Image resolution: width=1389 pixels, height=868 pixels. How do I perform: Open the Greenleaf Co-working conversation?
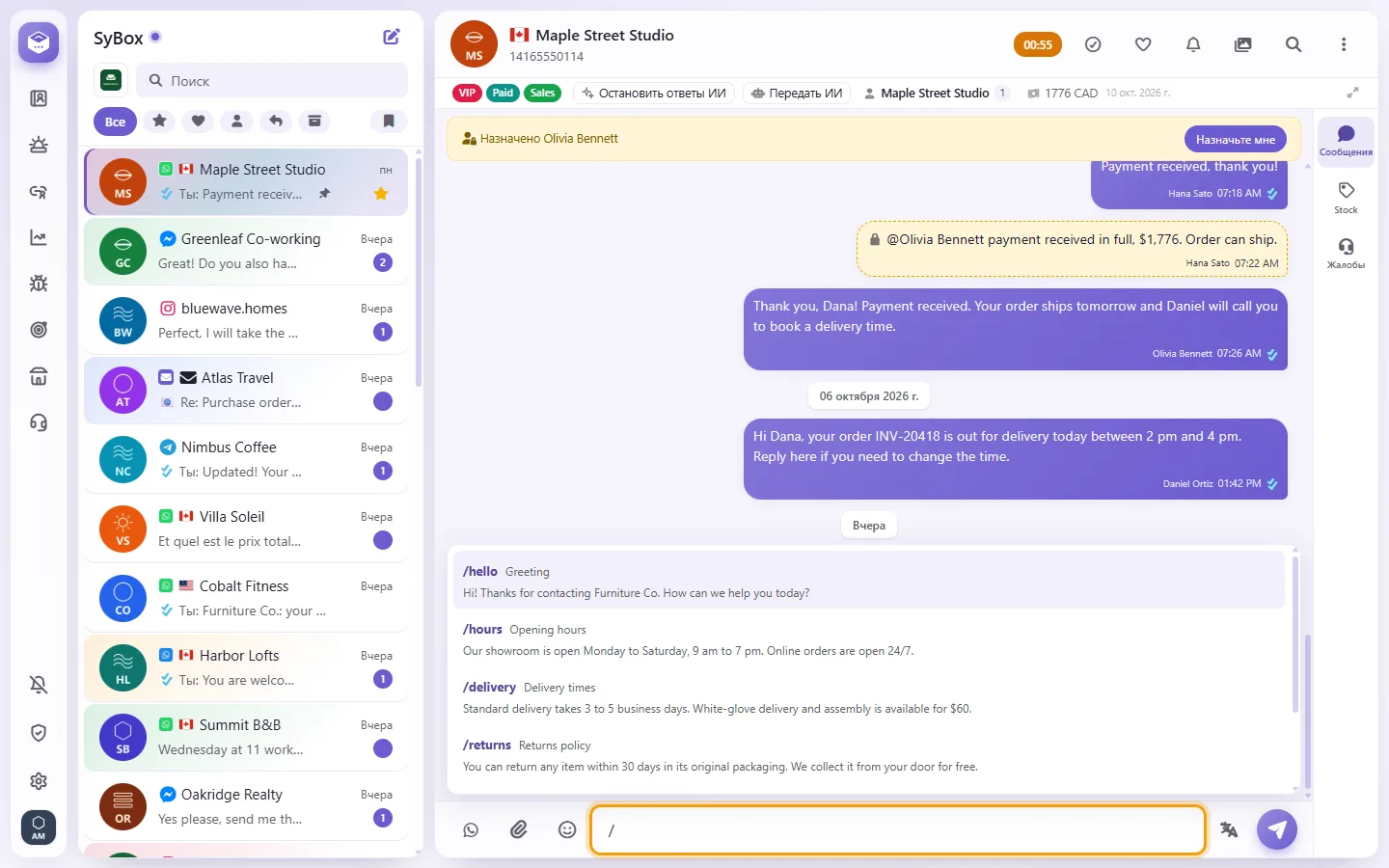tap(246, 251)
